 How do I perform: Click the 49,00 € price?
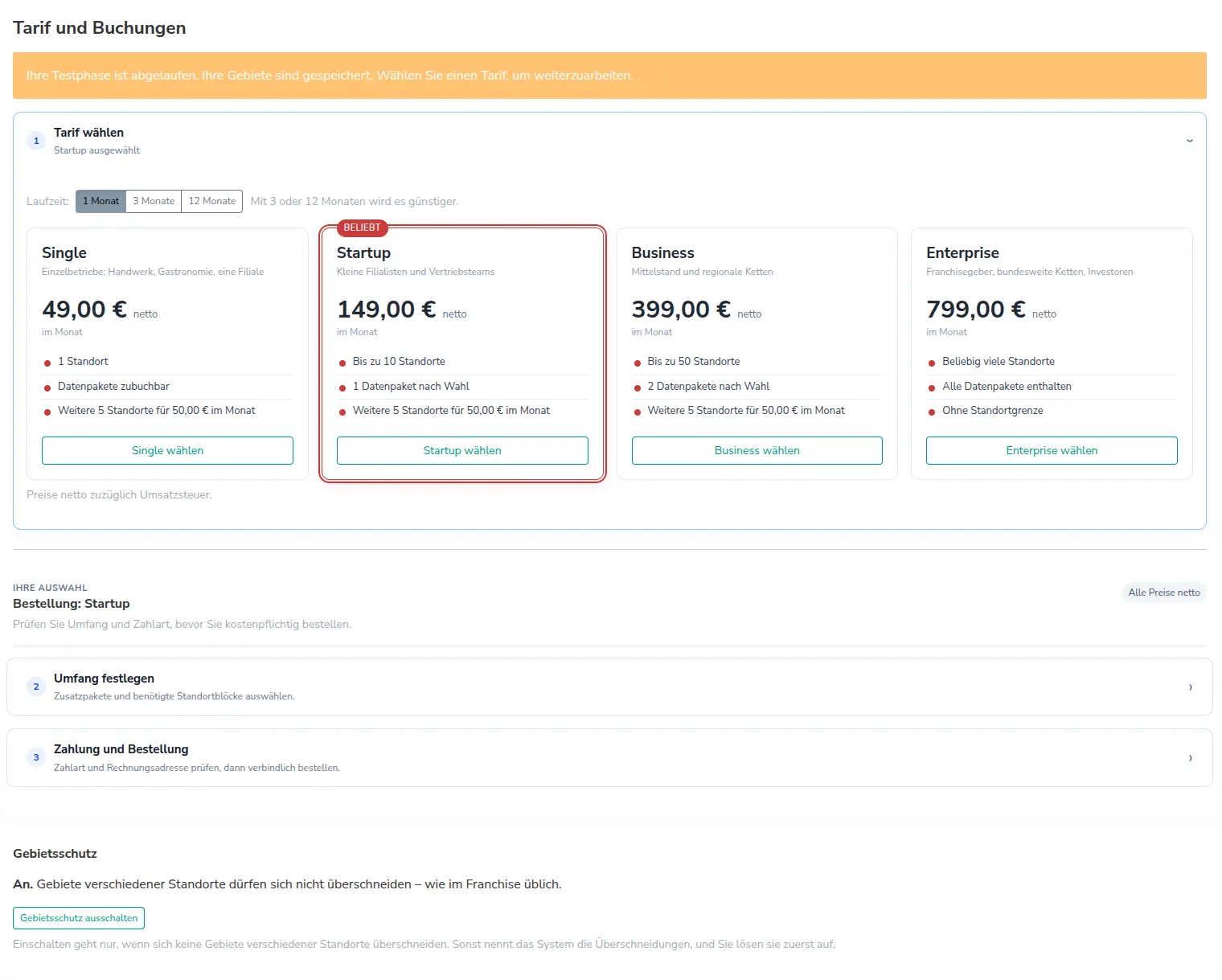pos(84,310)
